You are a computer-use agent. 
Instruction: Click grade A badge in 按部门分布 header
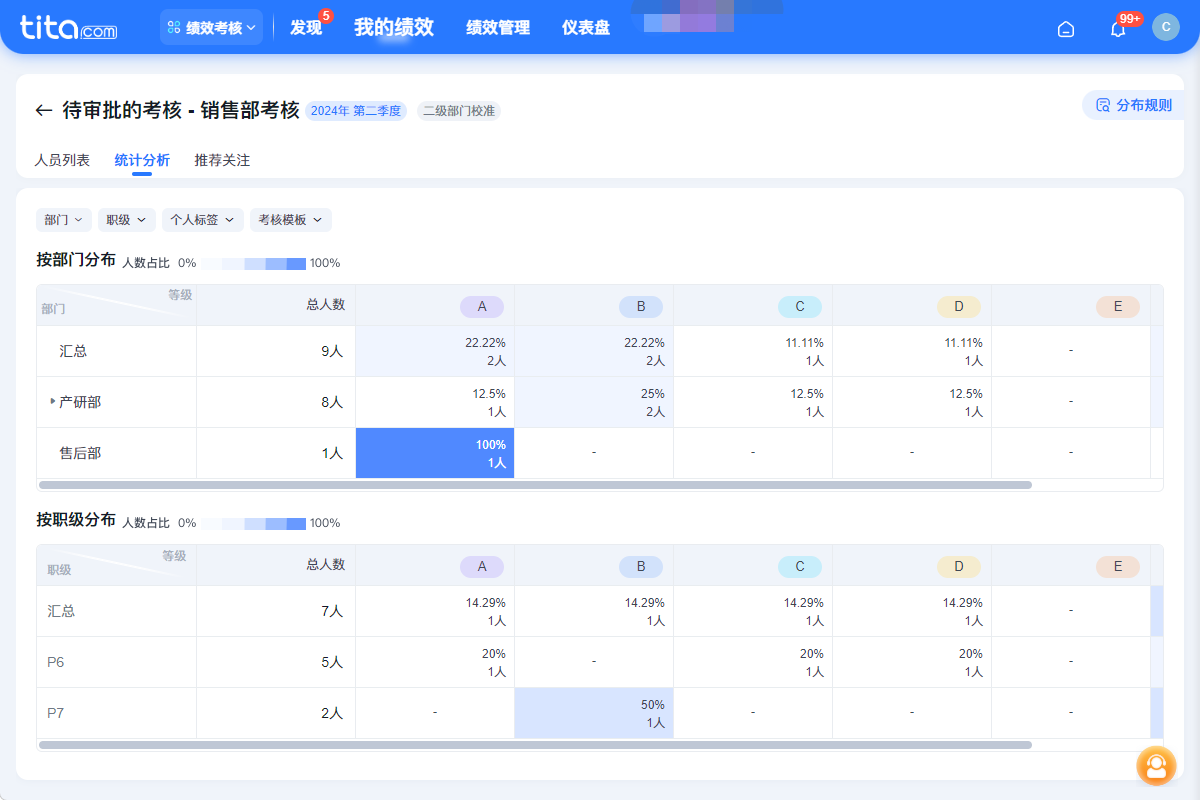[x=482, y=307]
